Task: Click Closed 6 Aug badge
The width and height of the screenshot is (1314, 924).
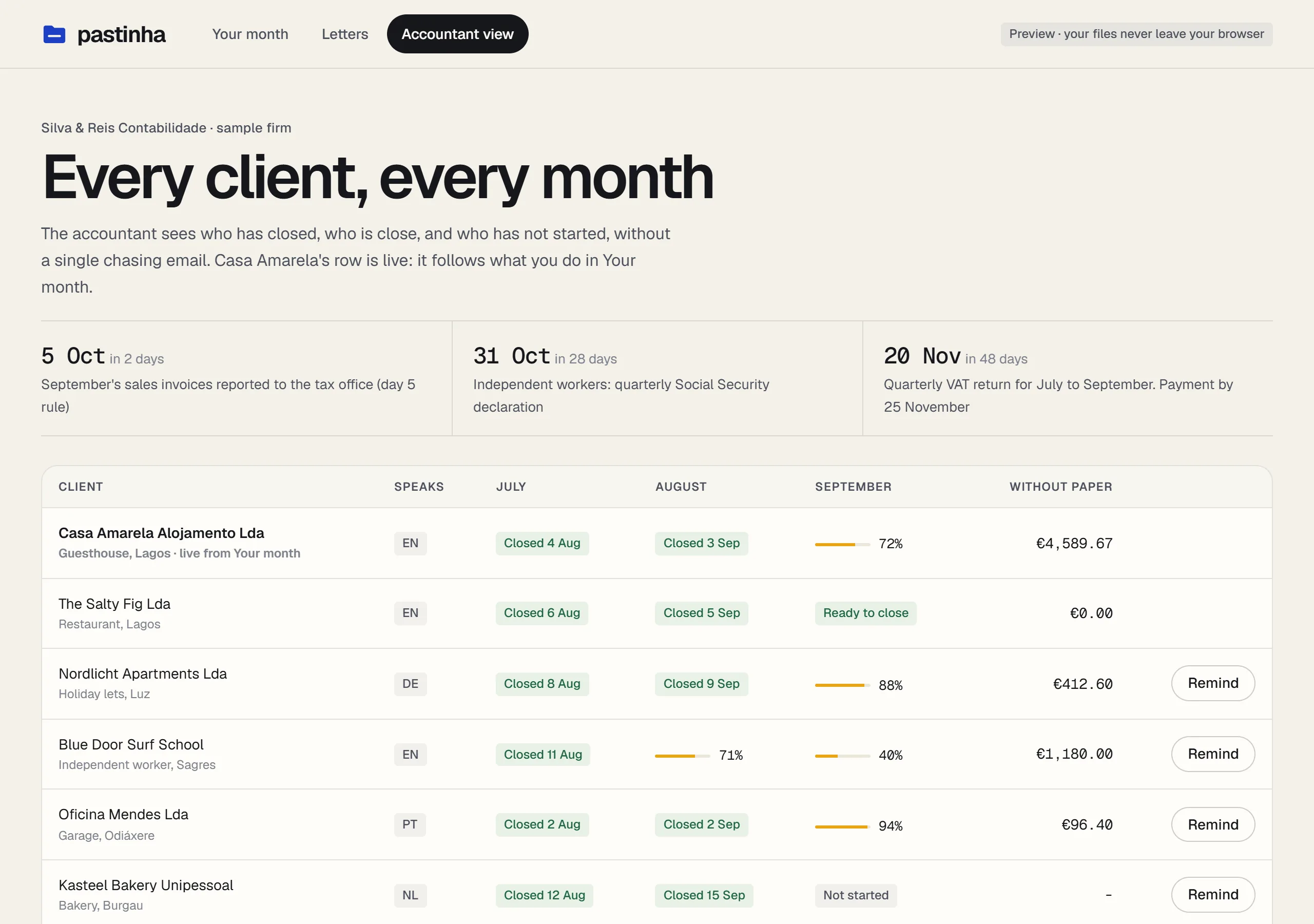Action: [x=542, y=613]
